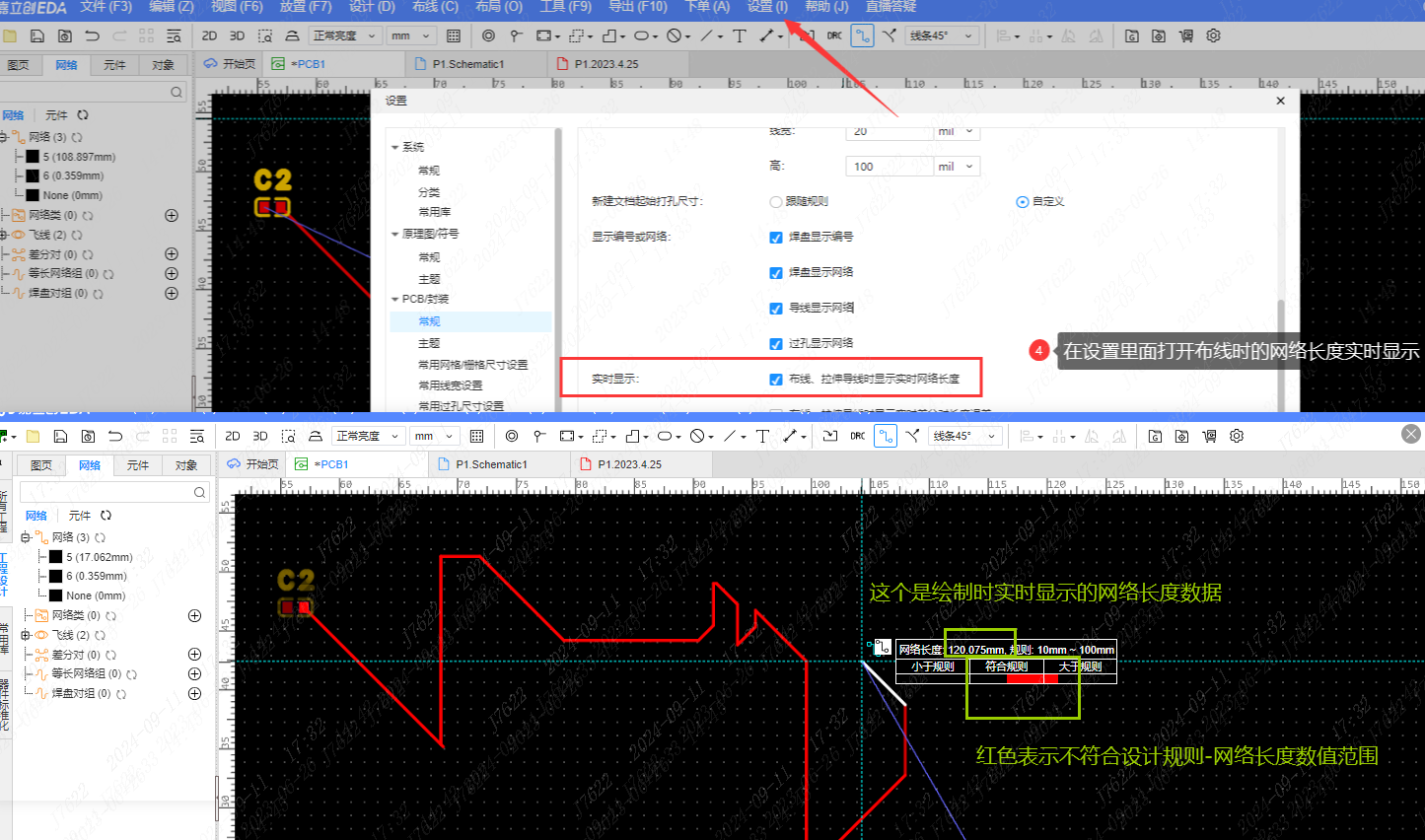Click the color swatch of net 5 (17.062mm)
This screenshot has height=840, width=1425.
click(x=55, y=557)
